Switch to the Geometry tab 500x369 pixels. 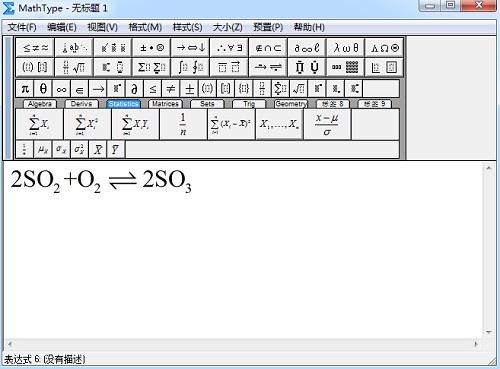pyautogui.click(x=291, y=104)
